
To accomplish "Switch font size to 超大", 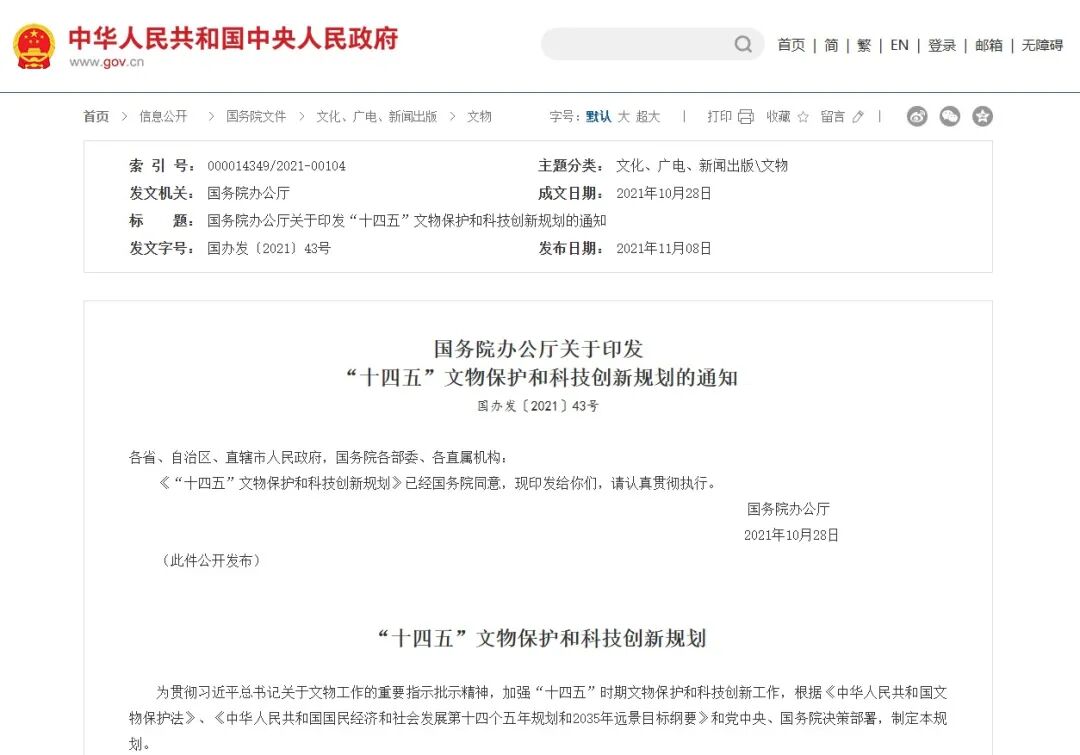I will point(651,116).
